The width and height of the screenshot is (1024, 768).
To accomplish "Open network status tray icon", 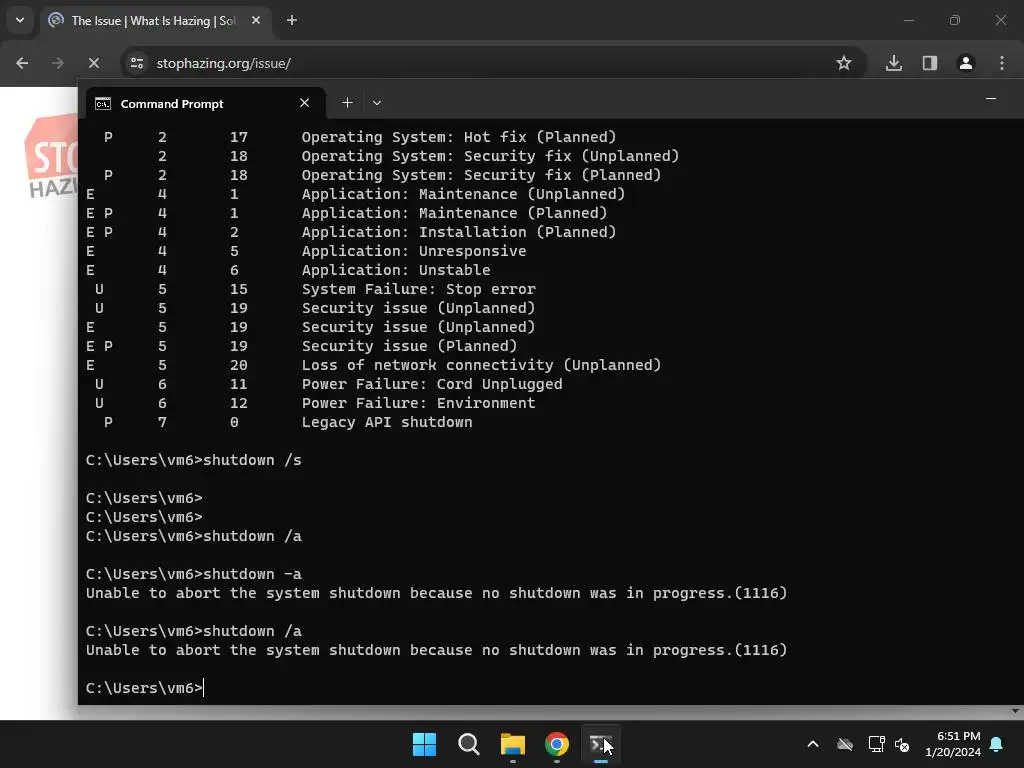I will tap(876, 744).
